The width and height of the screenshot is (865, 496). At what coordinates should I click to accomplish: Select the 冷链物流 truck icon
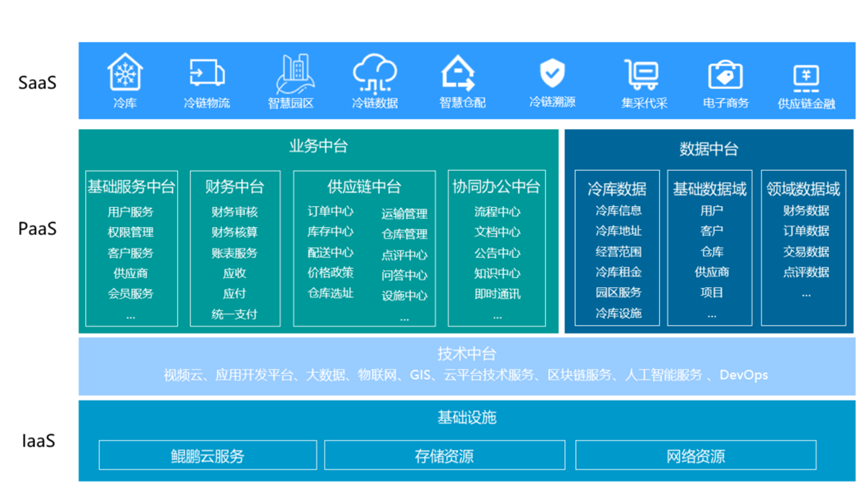coord(207,72)
